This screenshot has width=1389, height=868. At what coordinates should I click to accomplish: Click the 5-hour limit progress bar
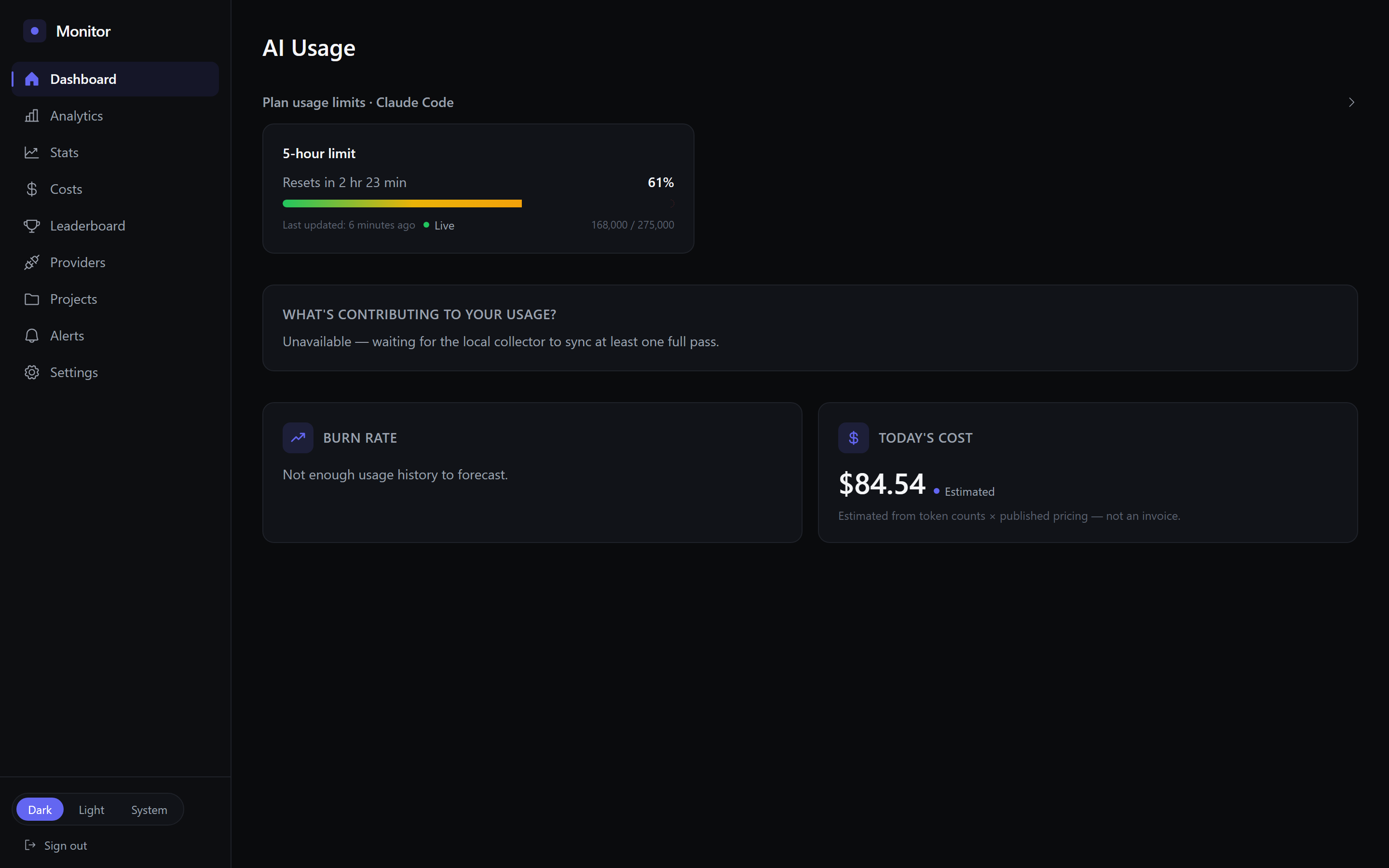[478, 203]
